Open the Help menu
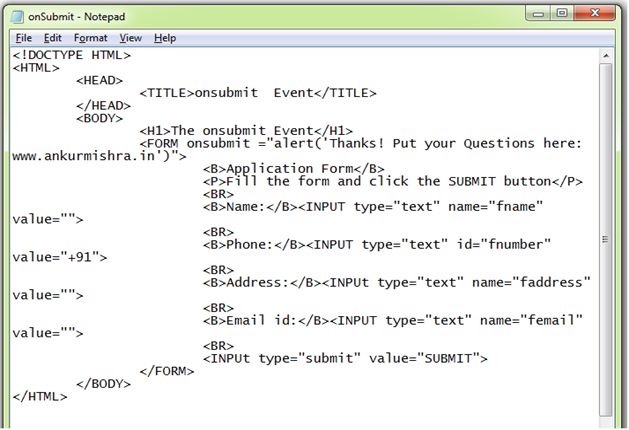This screenshot has height=430, width=629. 165,38
